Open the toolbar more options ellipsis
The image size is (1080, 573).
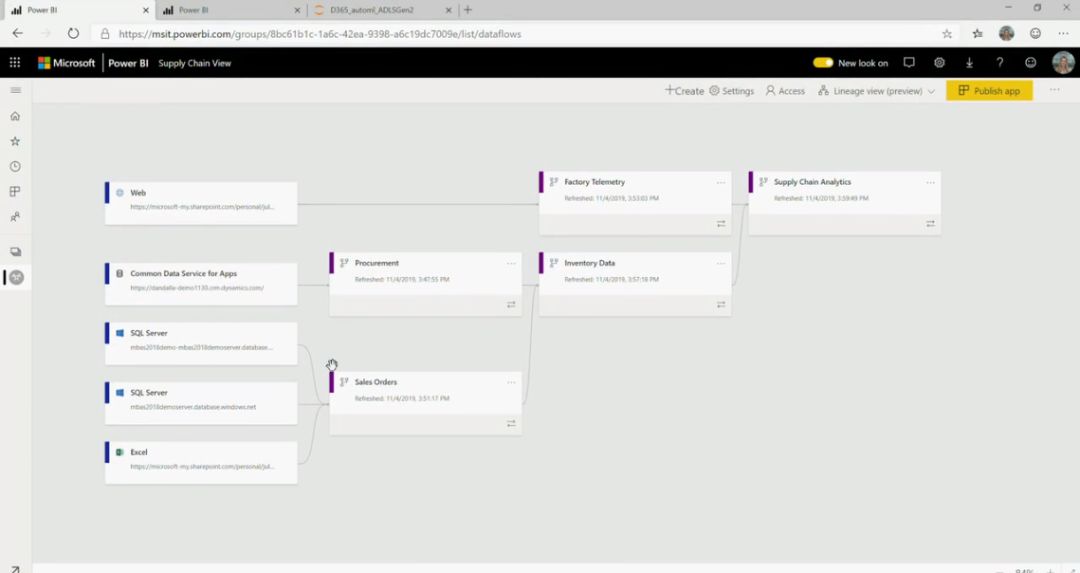click(1055, 90)
